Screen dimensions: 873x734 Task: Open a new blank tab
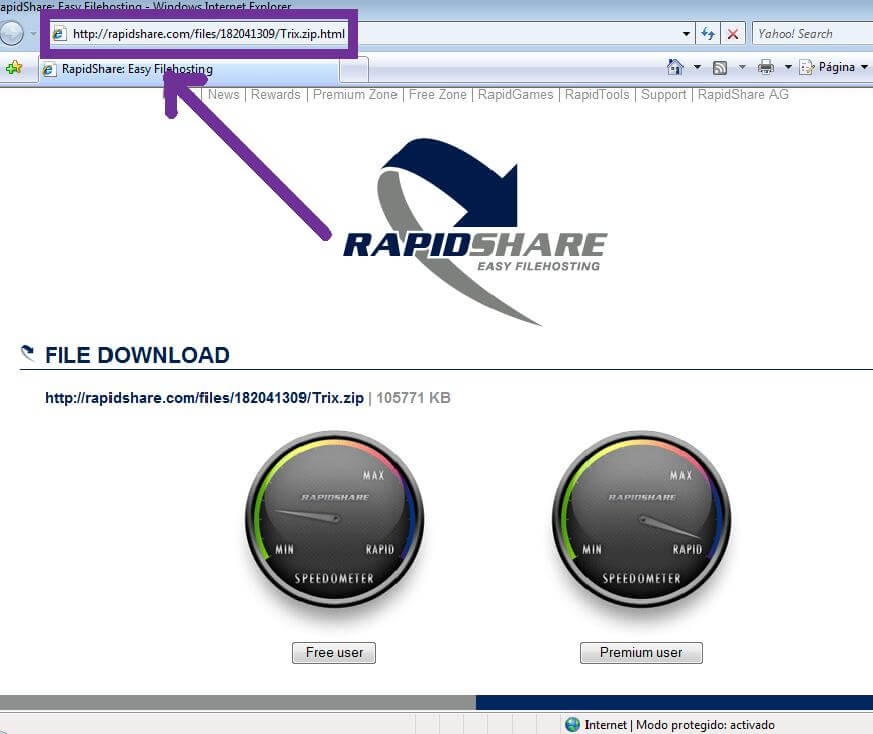pos(354,71)
